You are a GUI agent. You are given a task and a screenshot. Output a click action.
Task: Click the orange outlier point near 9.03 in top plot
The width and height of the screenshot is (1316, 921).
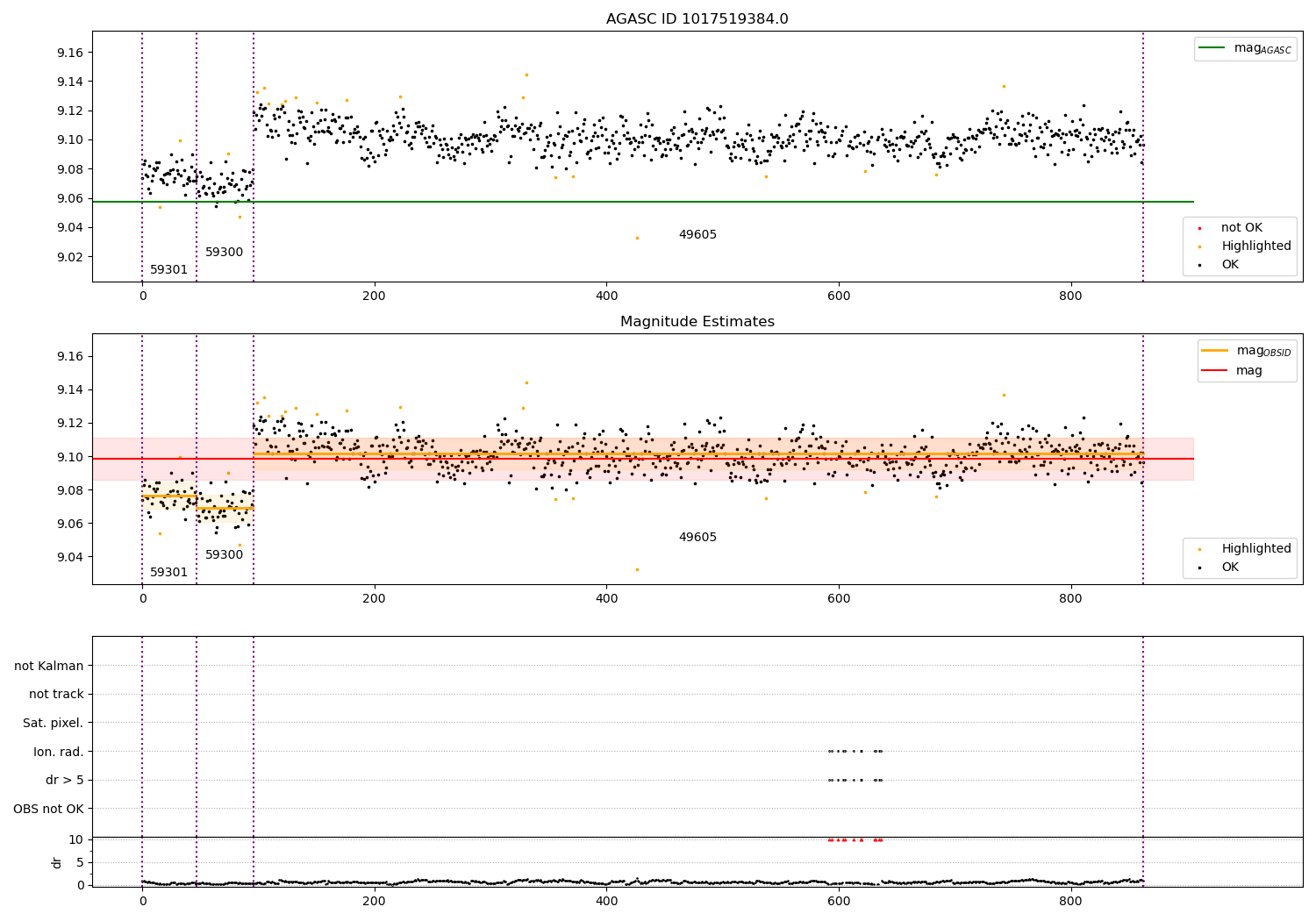pos(637,238)
